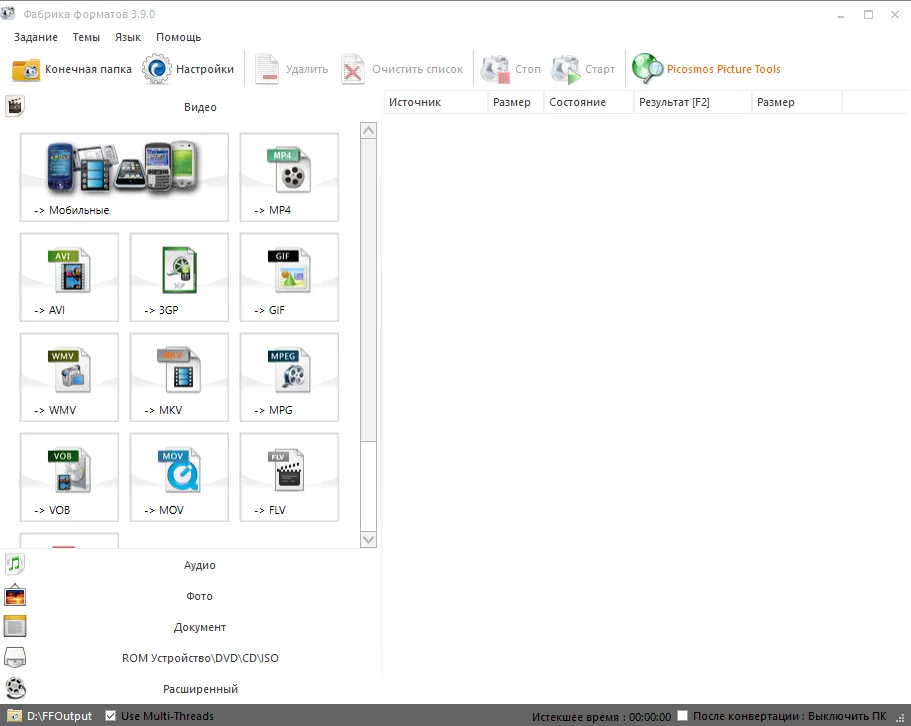The image size is (911, 726).
Task: Open the Задание menu
Action: click(x=36, y=37)
